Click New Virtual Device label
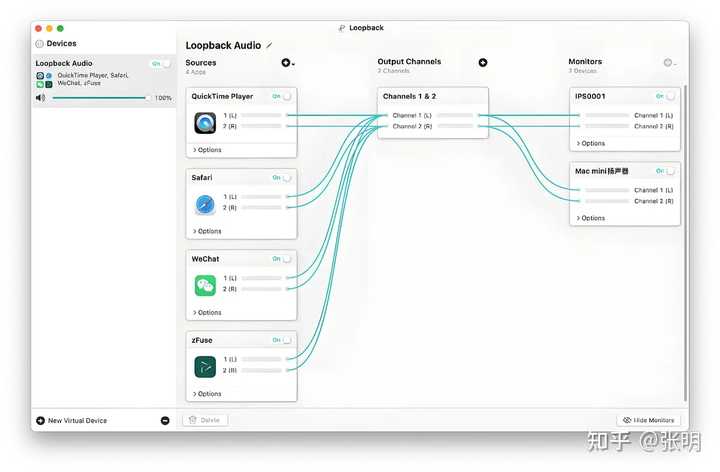This screenshot has width=720, height=472. pyautogui.click(x=77, y=421)
